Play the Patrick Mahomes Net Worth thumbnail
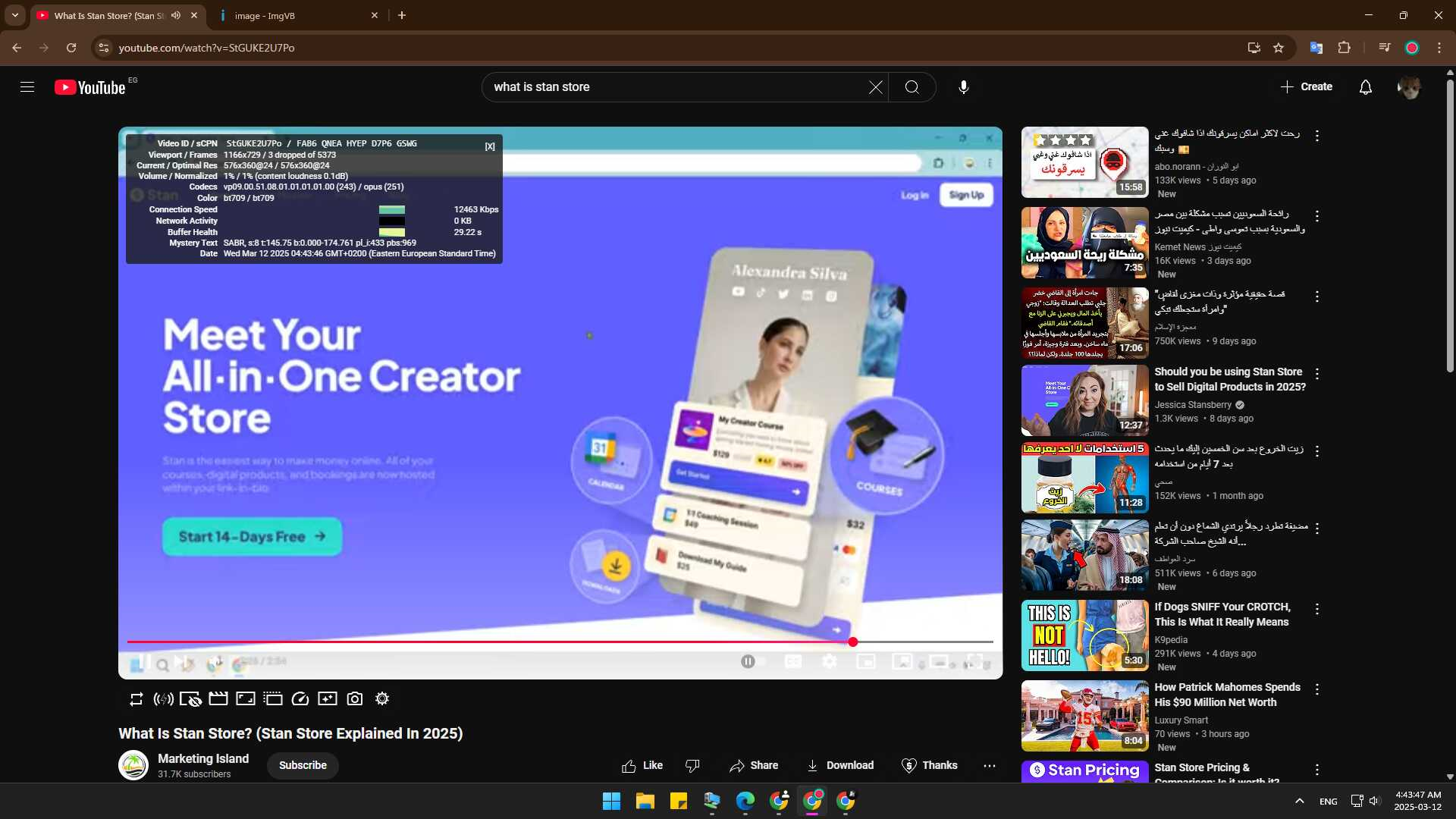This screenshot has height=819, width=1456. [x=1084, y=716]
